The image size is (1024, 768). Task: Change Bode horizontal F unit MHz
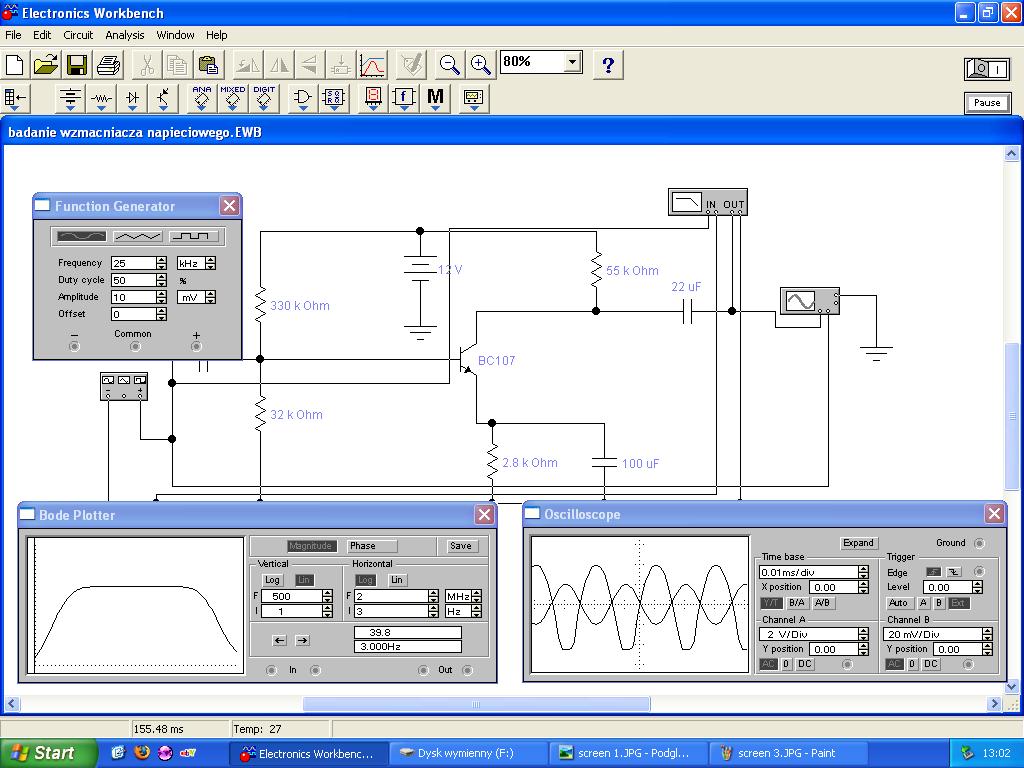(x=477, y=596)
